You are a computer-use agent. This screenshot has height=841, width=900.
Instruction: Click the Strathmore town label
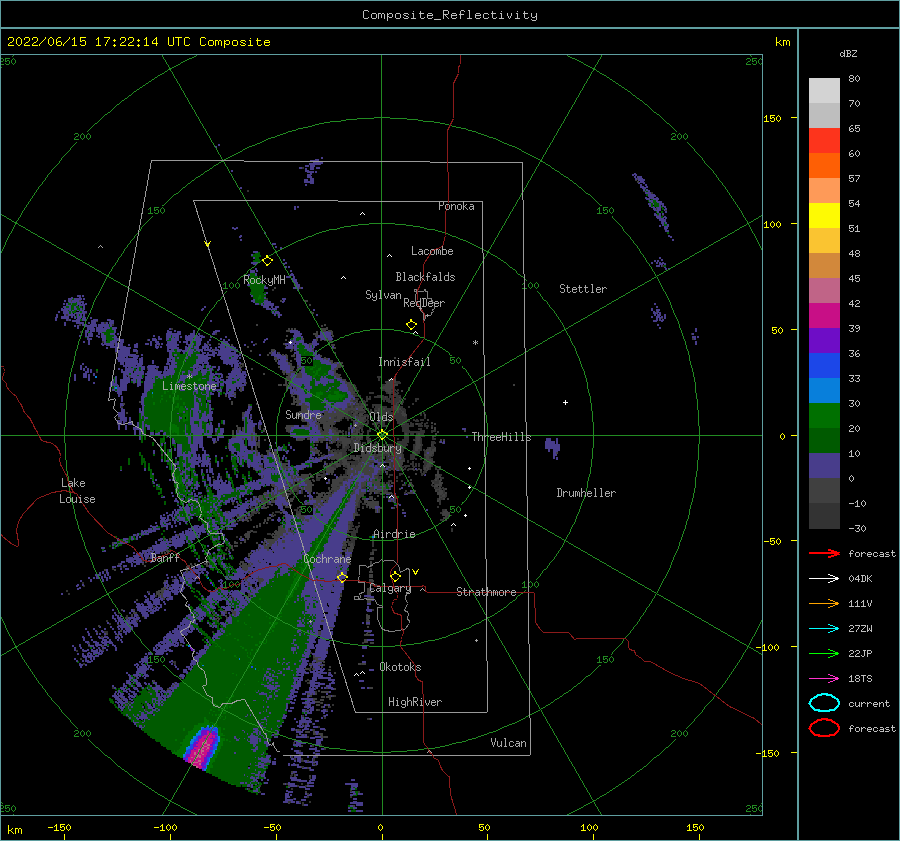click(486, 592)
